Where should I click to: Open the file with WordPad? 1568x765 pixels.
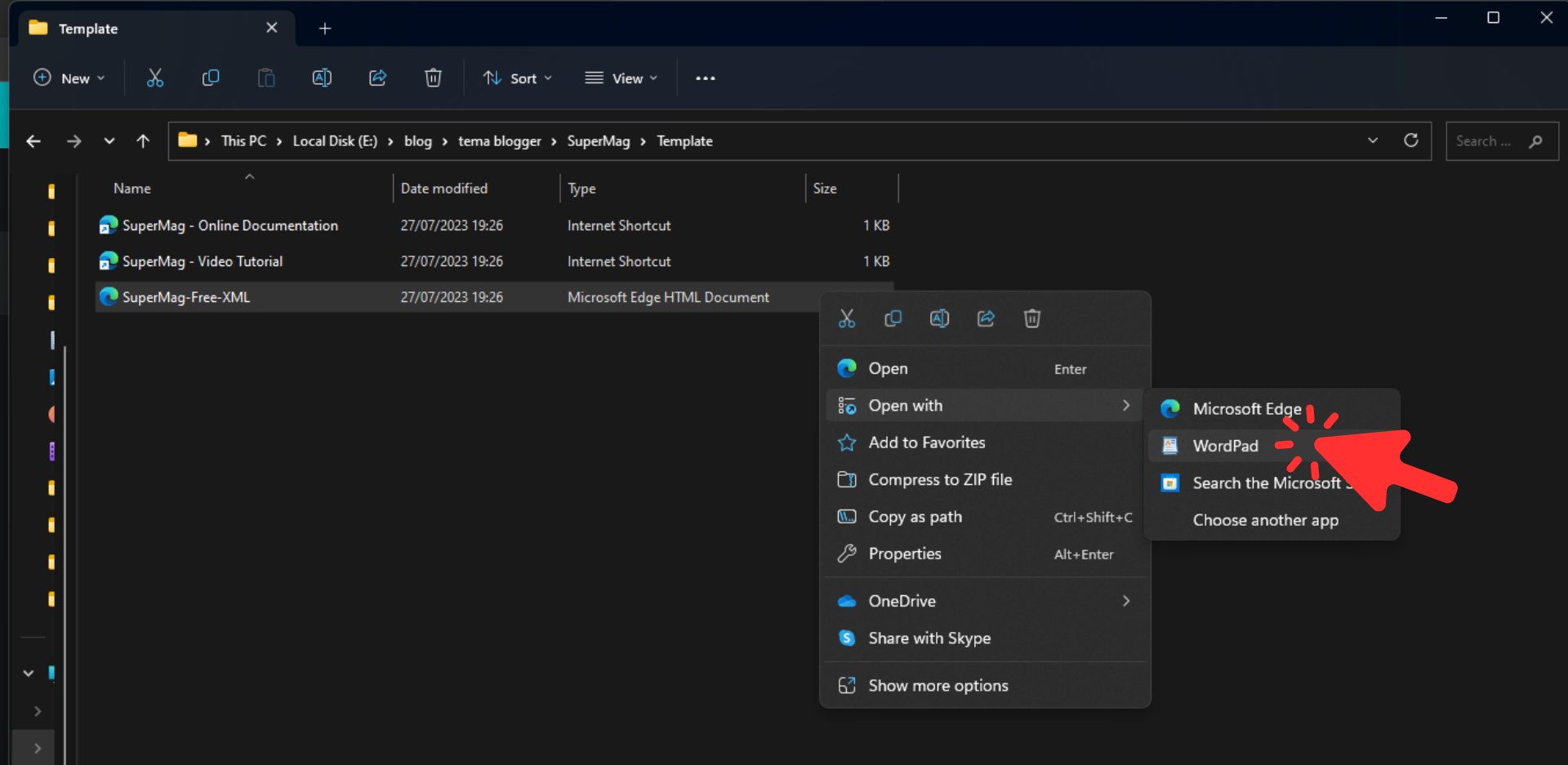tap(1272, 446)
